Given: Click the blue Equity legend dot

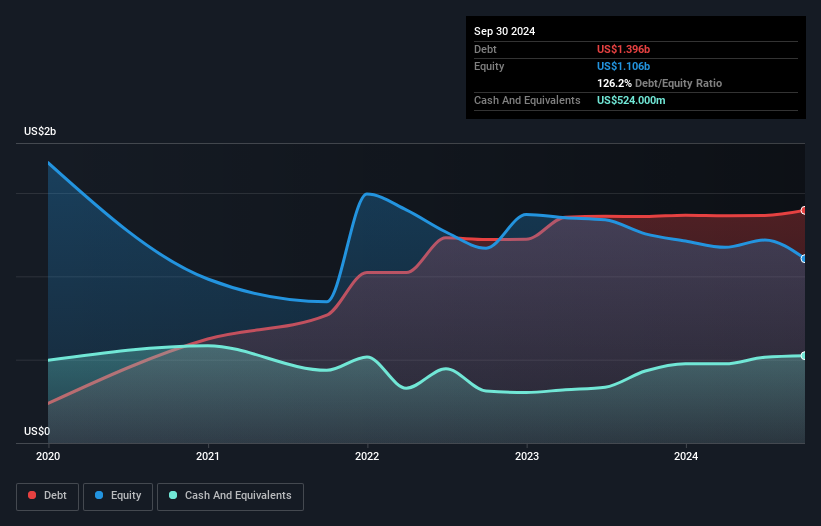Looking at the screenshot, I should pyautogui.click(x=99, y=495).
